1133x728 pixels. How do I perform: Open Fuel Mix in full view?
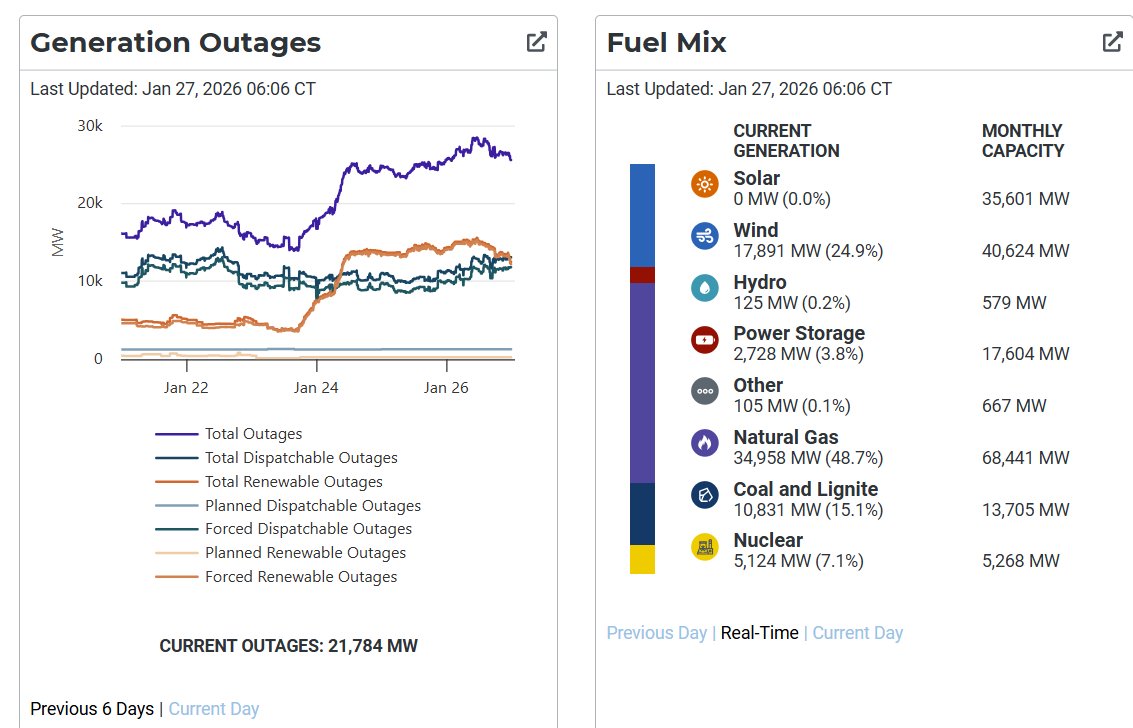click(x=1112, y=42)
